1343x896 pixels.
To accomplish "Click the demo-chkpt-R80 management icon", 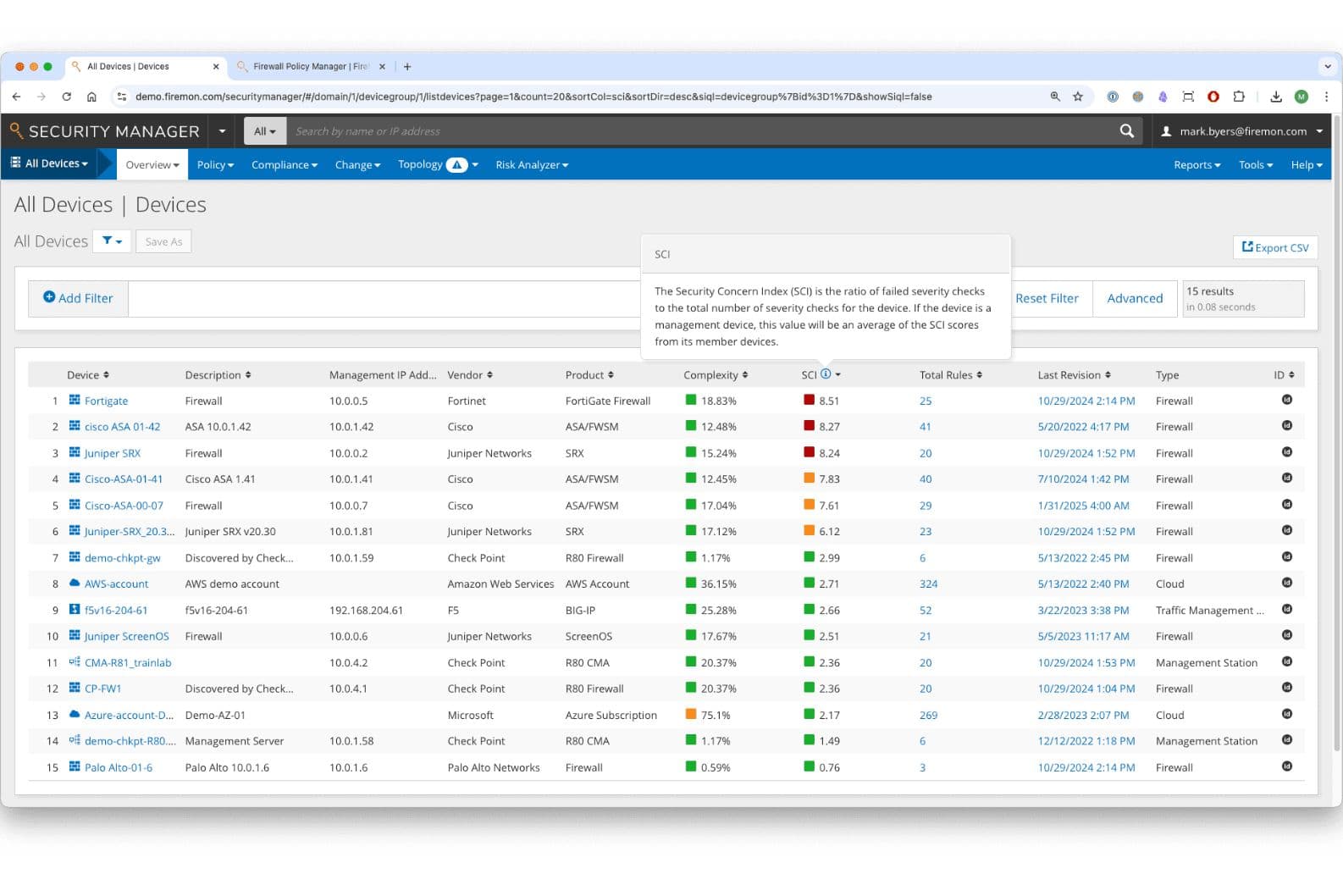I will 75,740.
